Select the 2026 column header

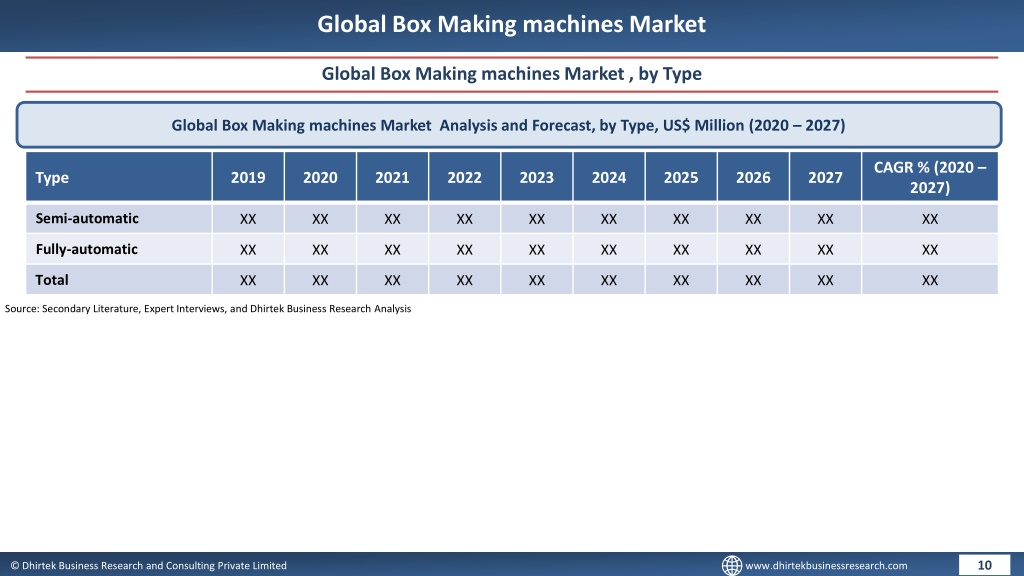point(753,176)
